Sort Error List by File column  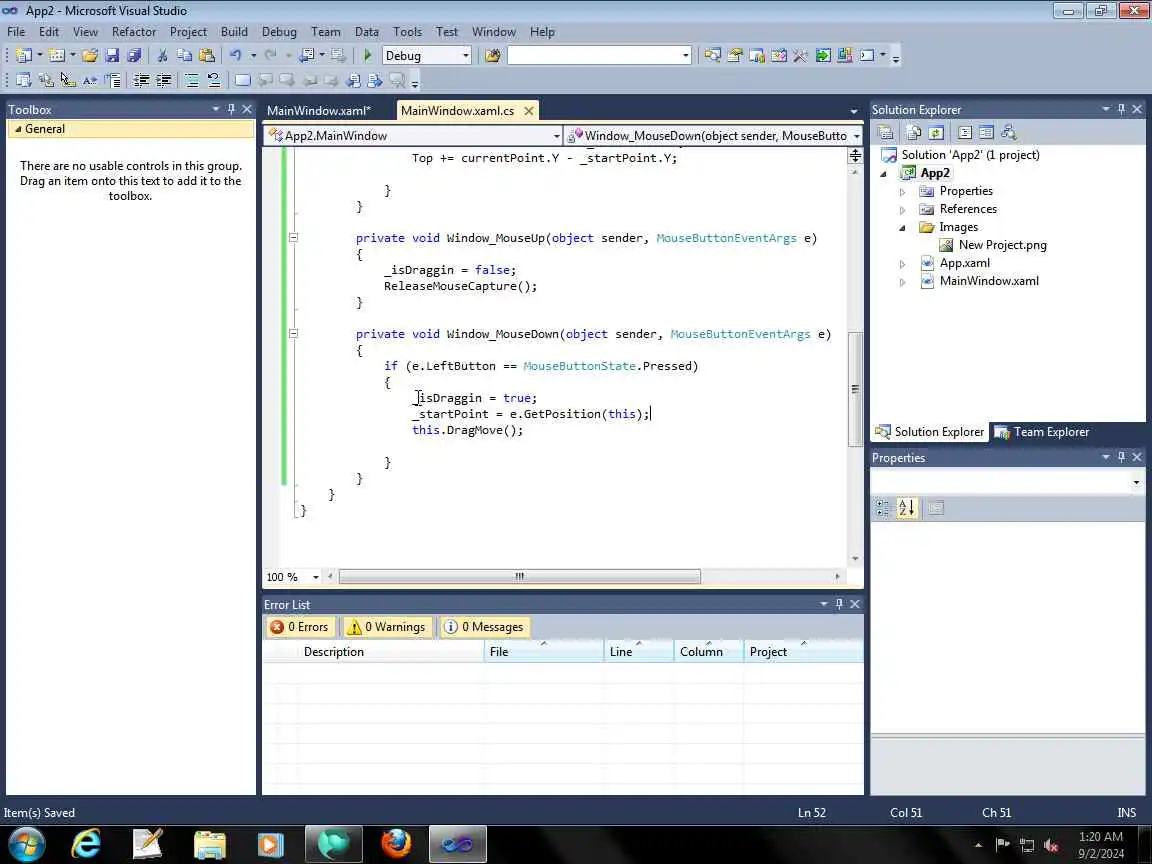[544, 652]
